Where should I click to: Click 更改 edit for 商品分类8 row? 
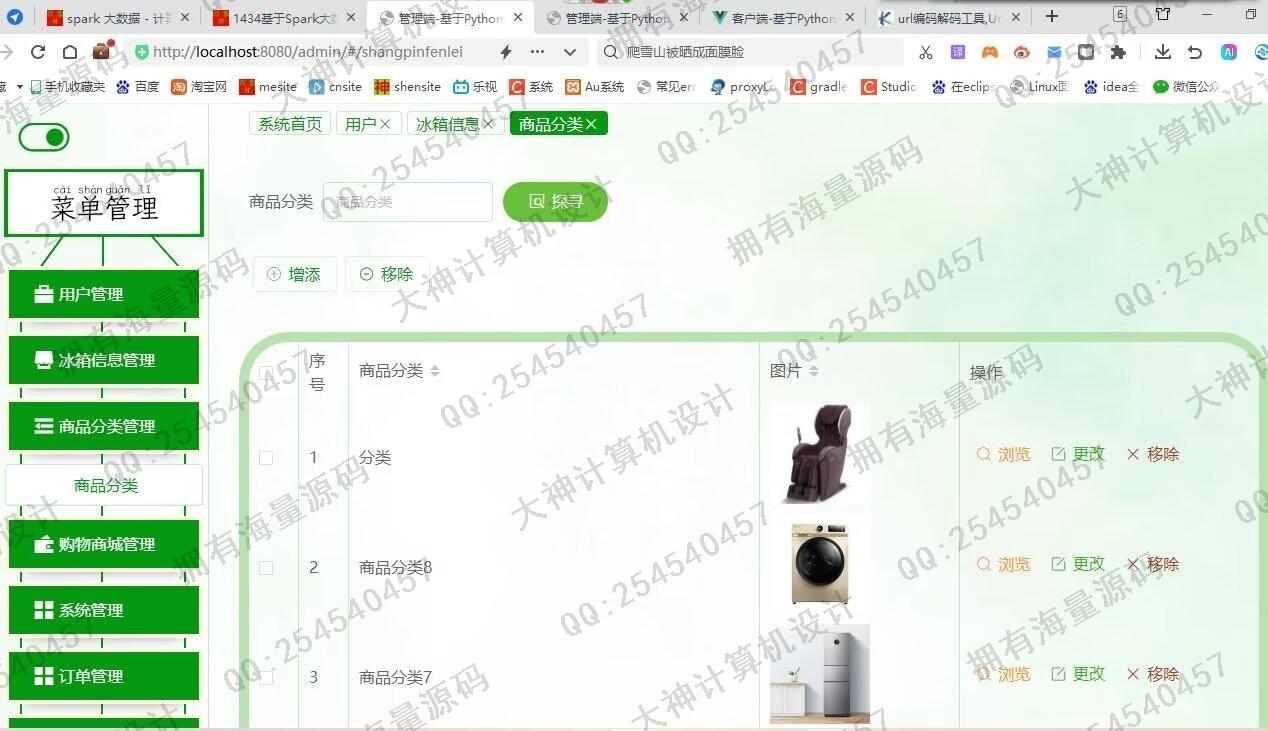coord(1078,564)
